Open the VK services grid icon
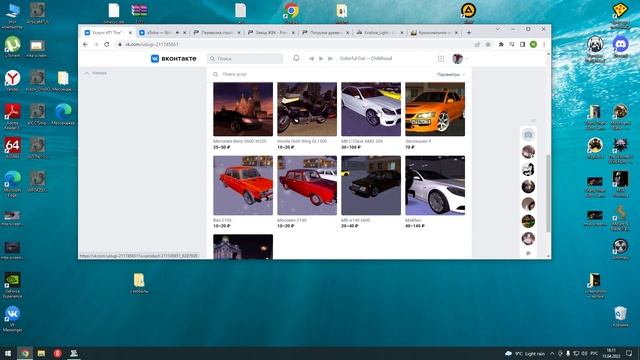640x360 pixels. pos(441,59)
